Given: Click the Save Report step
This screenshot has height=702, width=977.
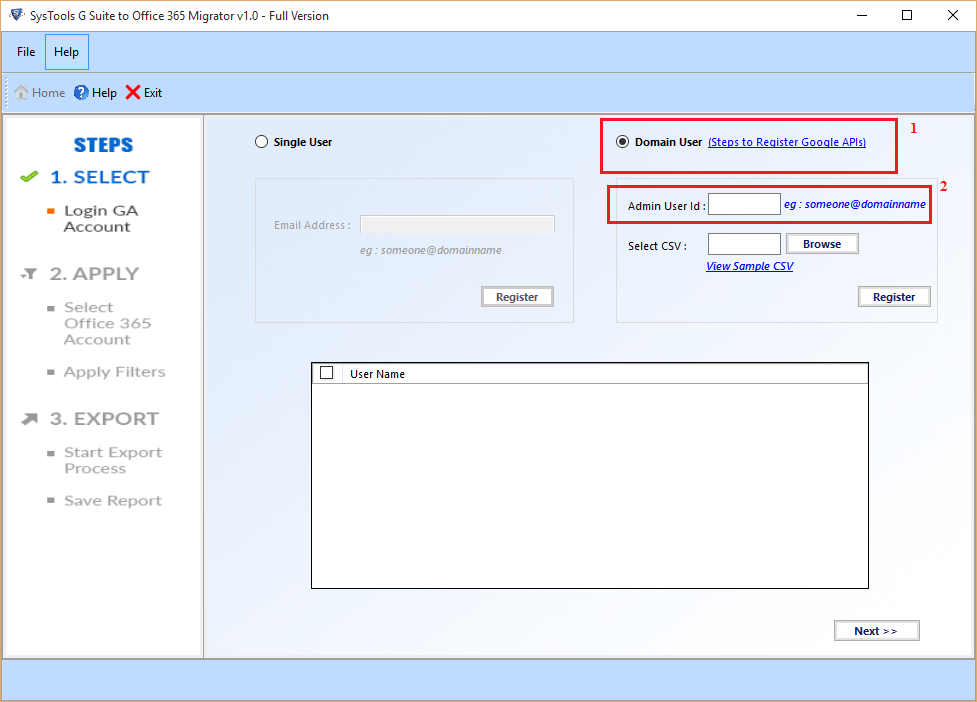Looking at the screenshot, I should click(x=113, y=501).
